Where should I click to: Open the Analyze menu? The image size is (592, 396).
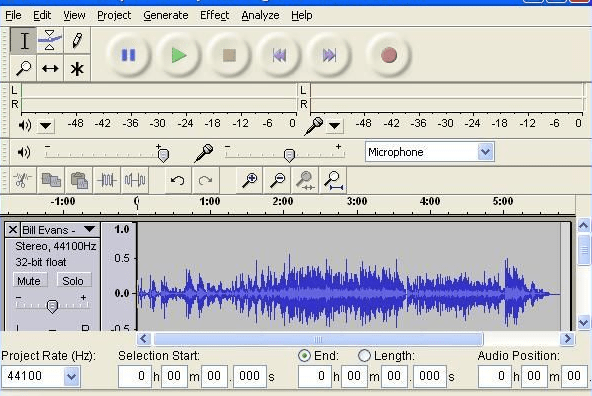pyautogui.click(x=261, y=15)
